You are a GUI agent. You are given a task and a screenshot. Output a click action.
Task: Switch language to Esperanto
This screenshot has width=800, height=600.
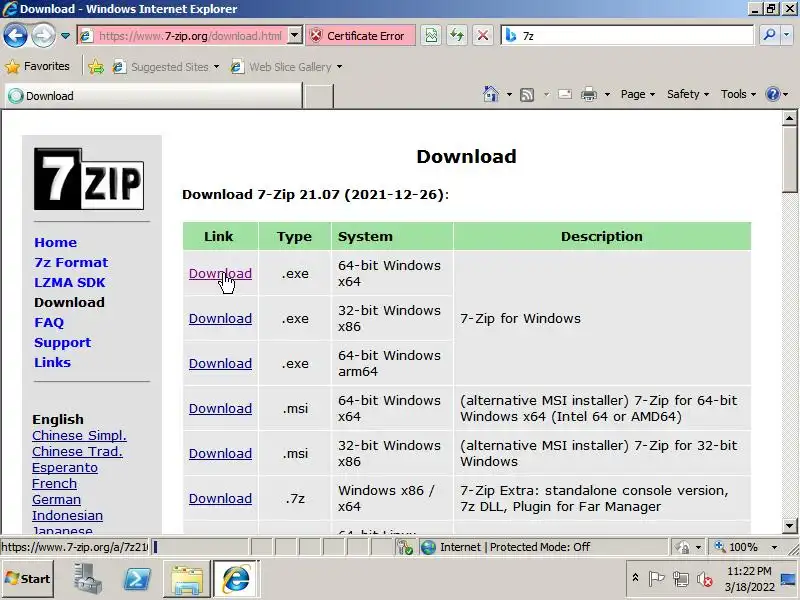coord(65,467)
